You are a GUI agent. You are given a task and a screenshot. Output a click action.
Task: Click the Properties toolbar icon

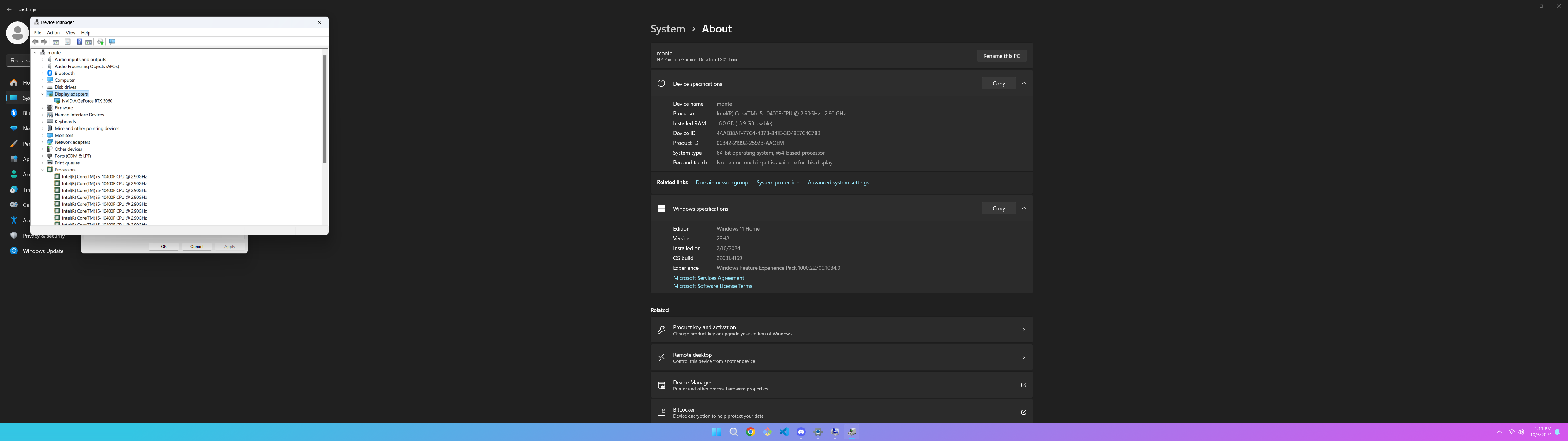pyautogui.click(x=68, y=42)
